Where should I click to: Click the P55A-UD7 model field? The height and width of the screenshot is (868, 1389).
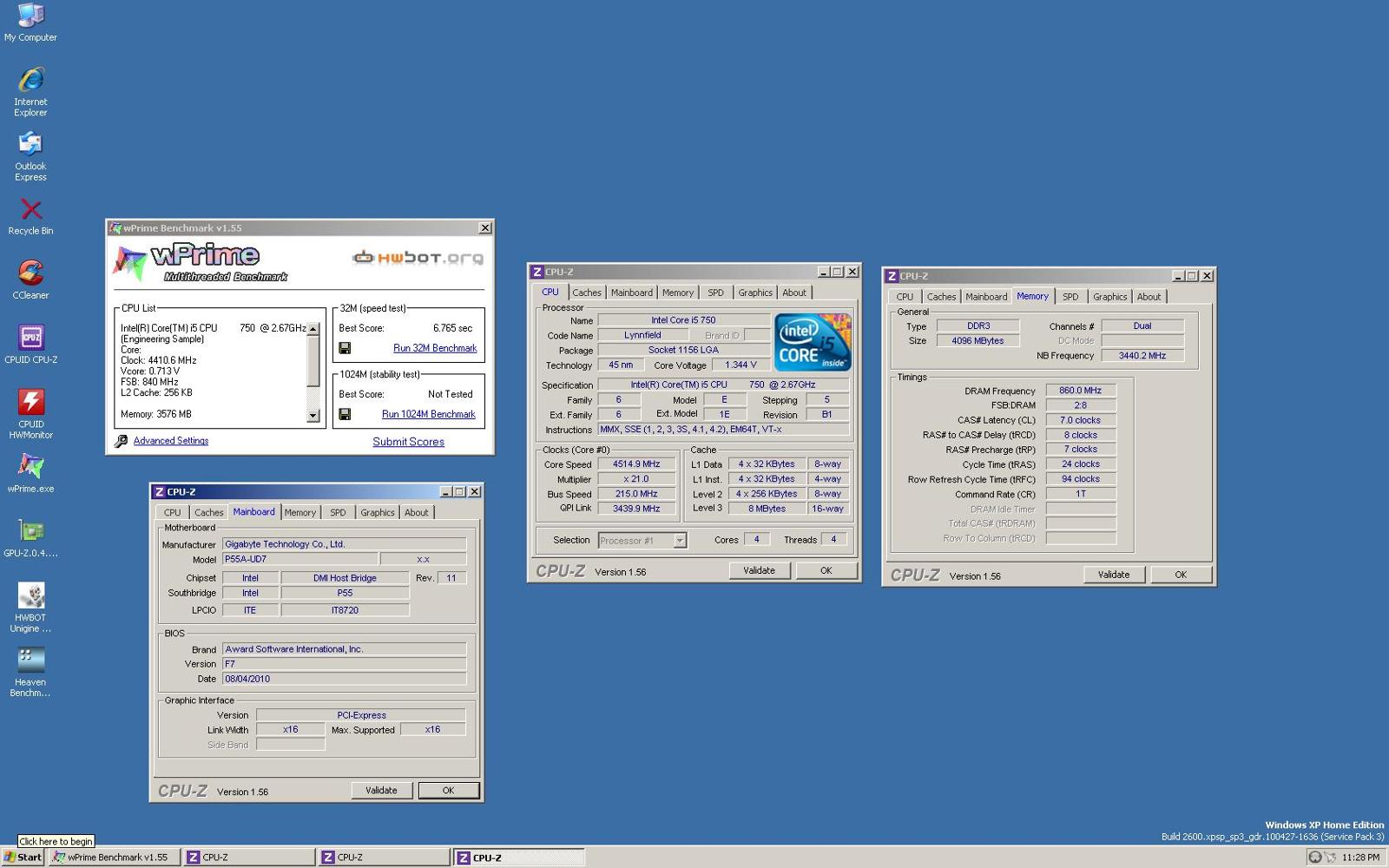[300, 560]
